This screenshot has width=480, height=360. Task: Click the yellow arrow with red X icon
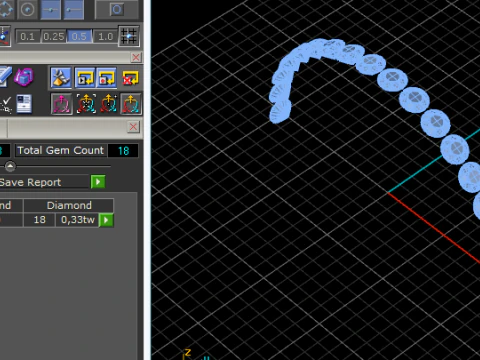[x=130, y=78]
